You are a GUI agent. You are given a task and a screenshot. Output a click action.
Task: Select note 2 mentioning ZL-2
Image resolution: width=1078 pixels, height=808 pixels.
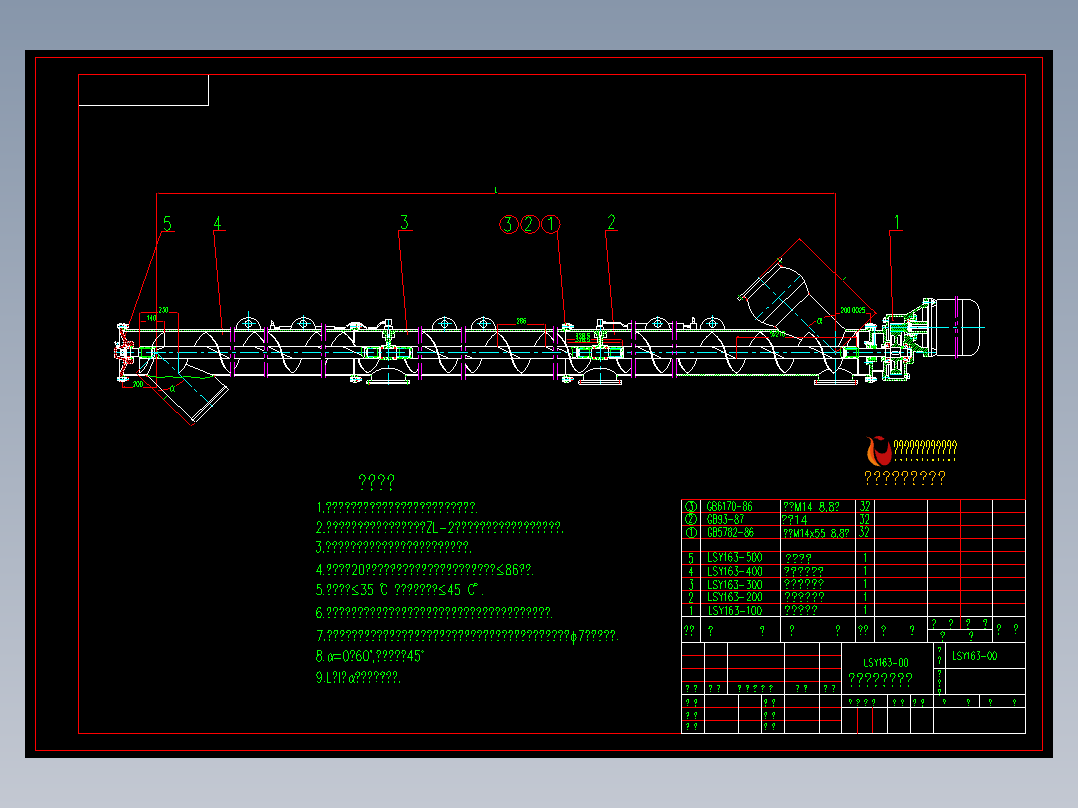439,527
